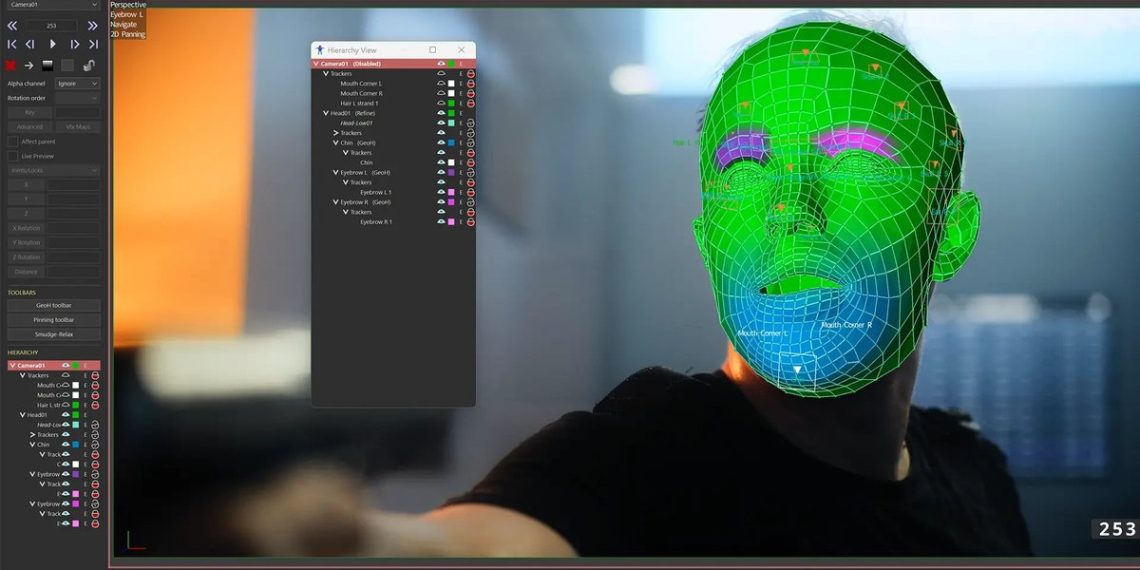Play the shot forward
Viewport: 1140px width, 570px height.
point(52,44)
